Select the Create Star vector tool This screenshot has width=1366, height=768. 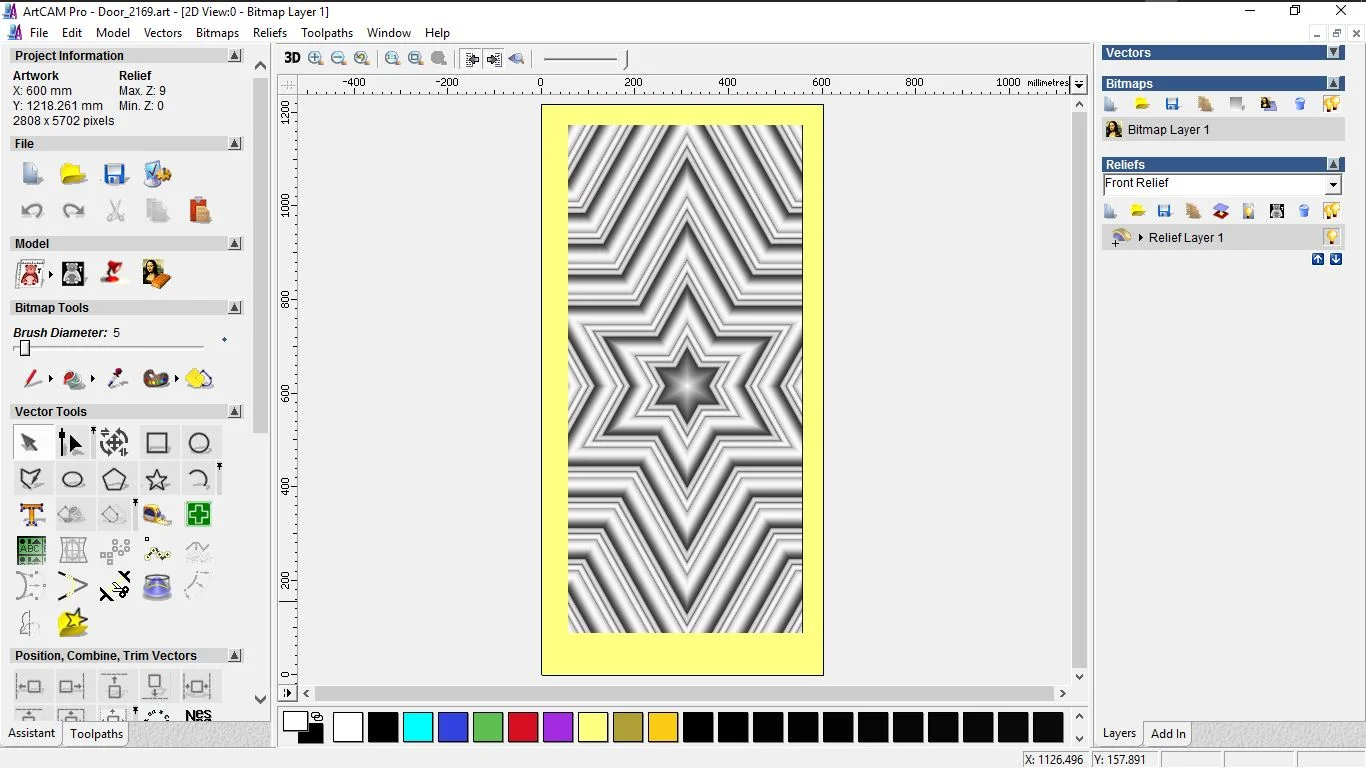157,480
